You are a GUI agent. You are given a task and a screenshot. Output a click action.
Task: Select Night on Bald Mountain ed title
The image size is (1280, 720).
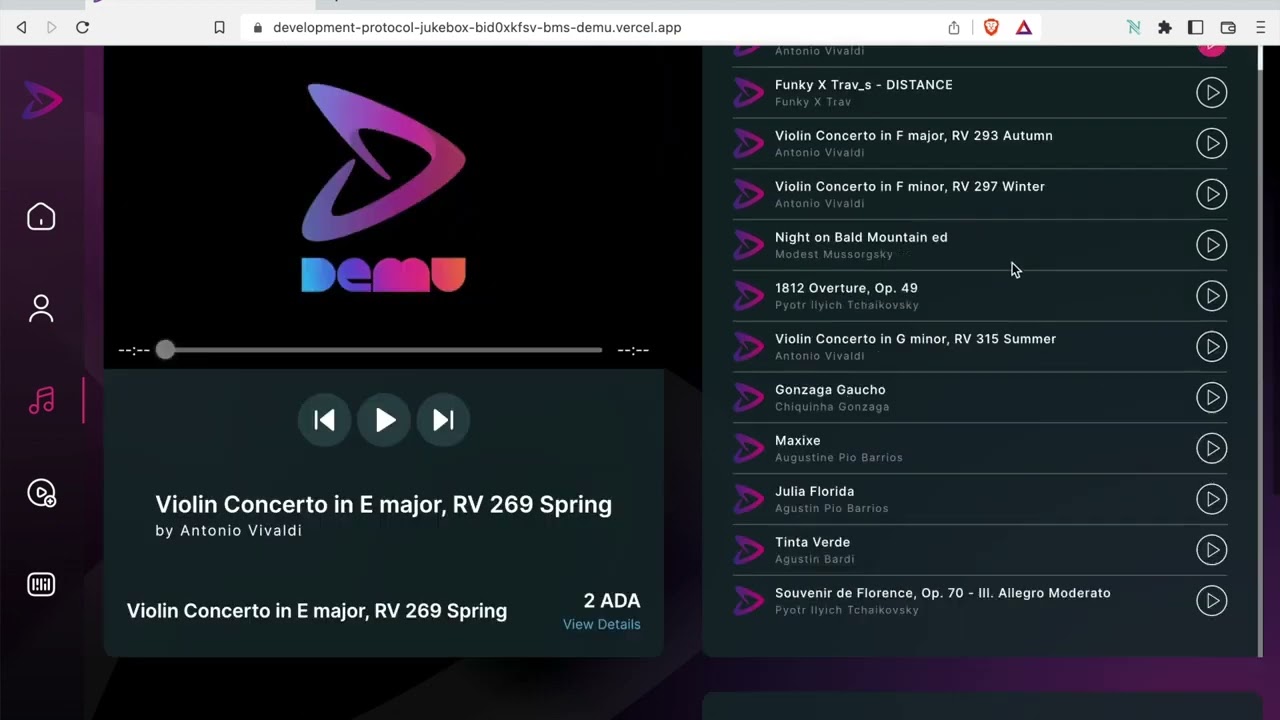point(861,237)
